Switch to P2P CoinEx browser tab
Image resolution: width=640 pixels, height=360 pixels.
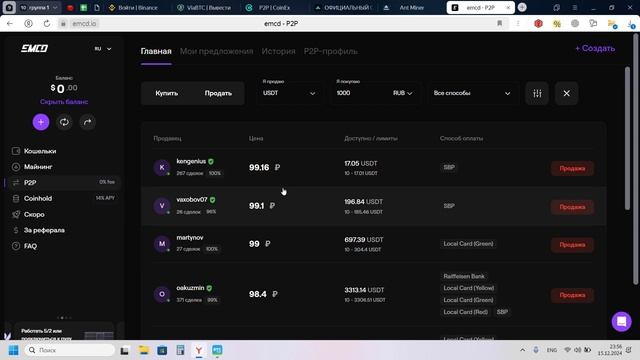coord(274,7)
